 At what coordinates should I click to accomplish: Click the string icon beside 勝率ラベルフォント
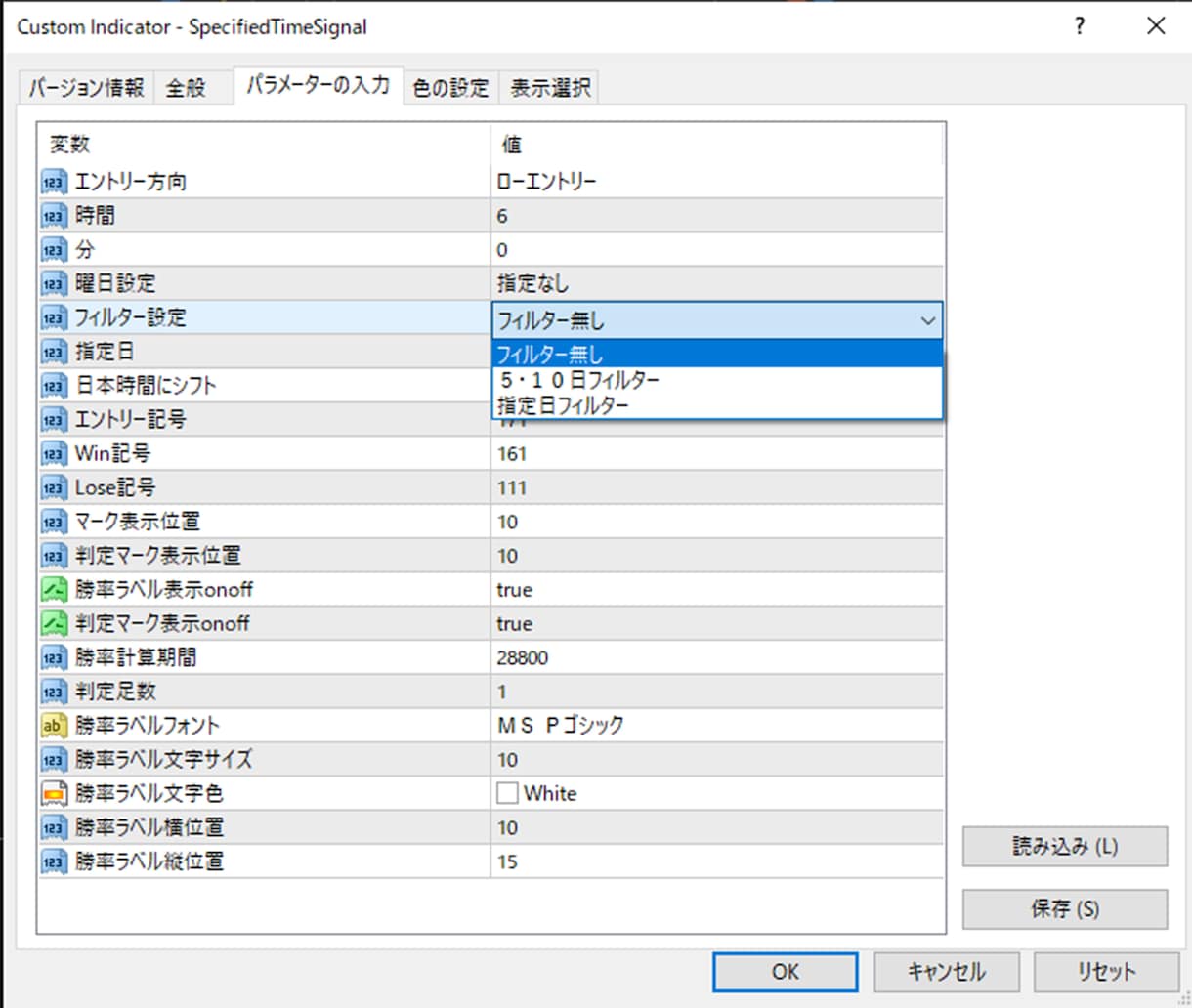[x=54, y=726]
